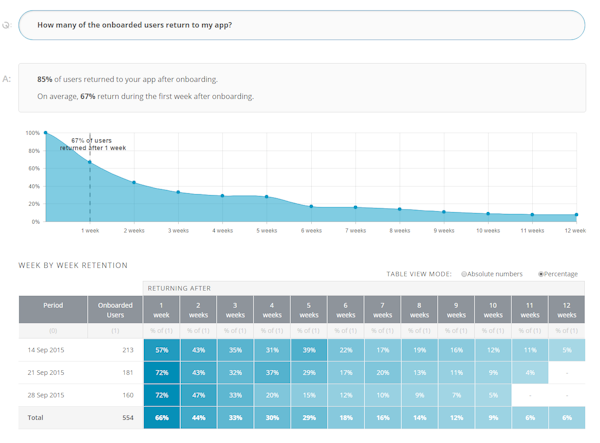Select the 21 Sep 2015 period row

pos(53,372)
